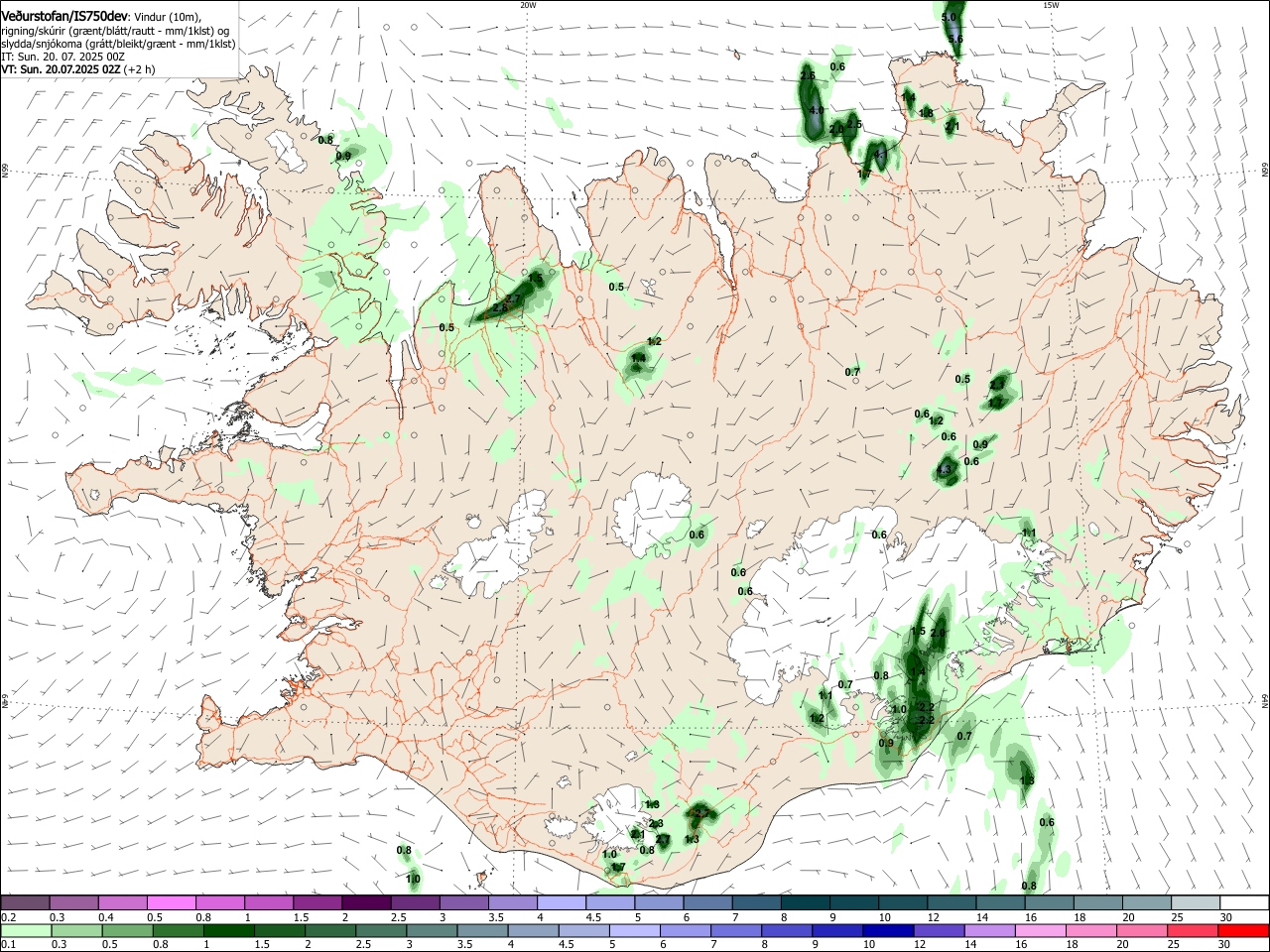Click the Veðurstofan/IS750dev title text
Screen dimensions: 1270x952
(63, 17)
